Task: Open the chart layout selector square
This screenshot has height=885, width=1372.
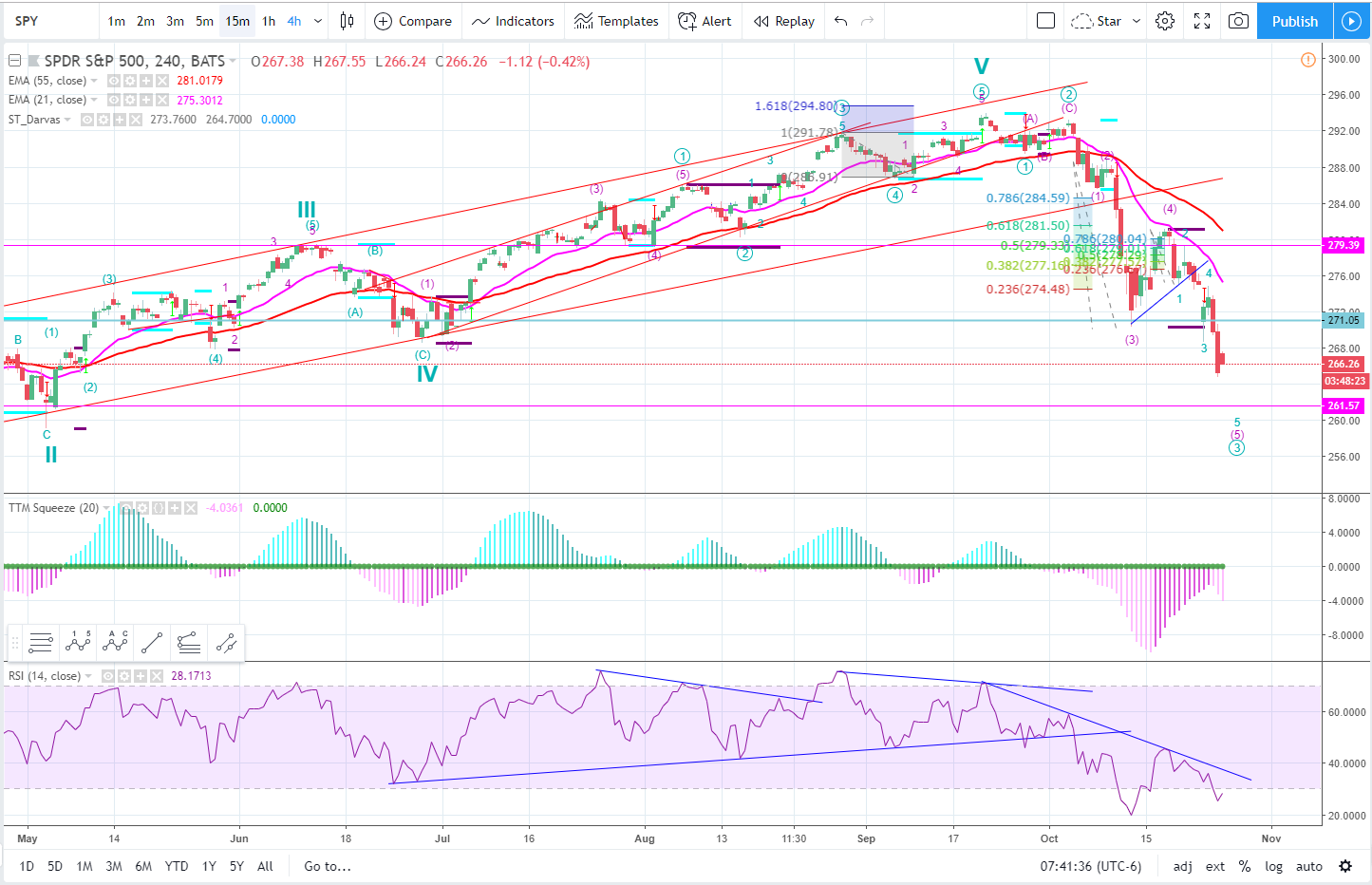Action: tap(1045, 21)
